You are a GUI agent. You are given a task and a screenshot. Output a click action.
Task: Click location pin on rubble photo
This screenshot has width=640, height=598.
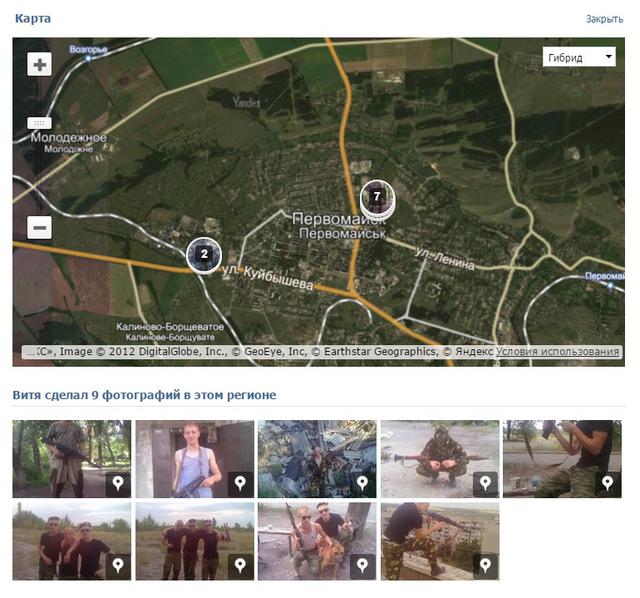coord(363,484)
